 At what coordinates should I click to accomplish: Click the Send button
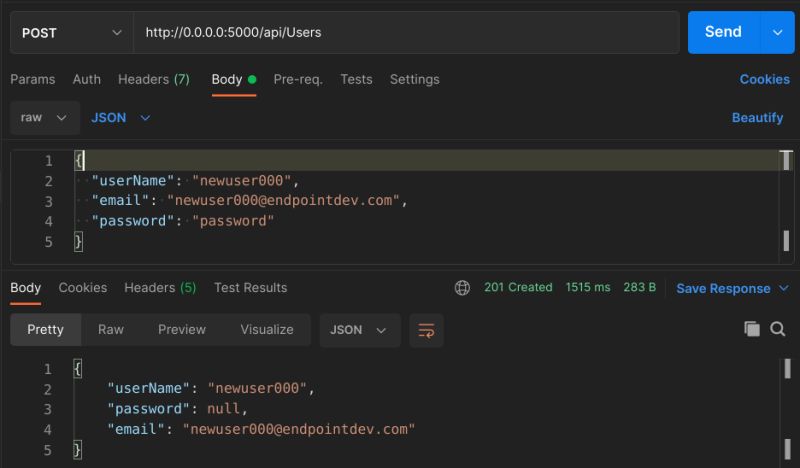(723, 32)
